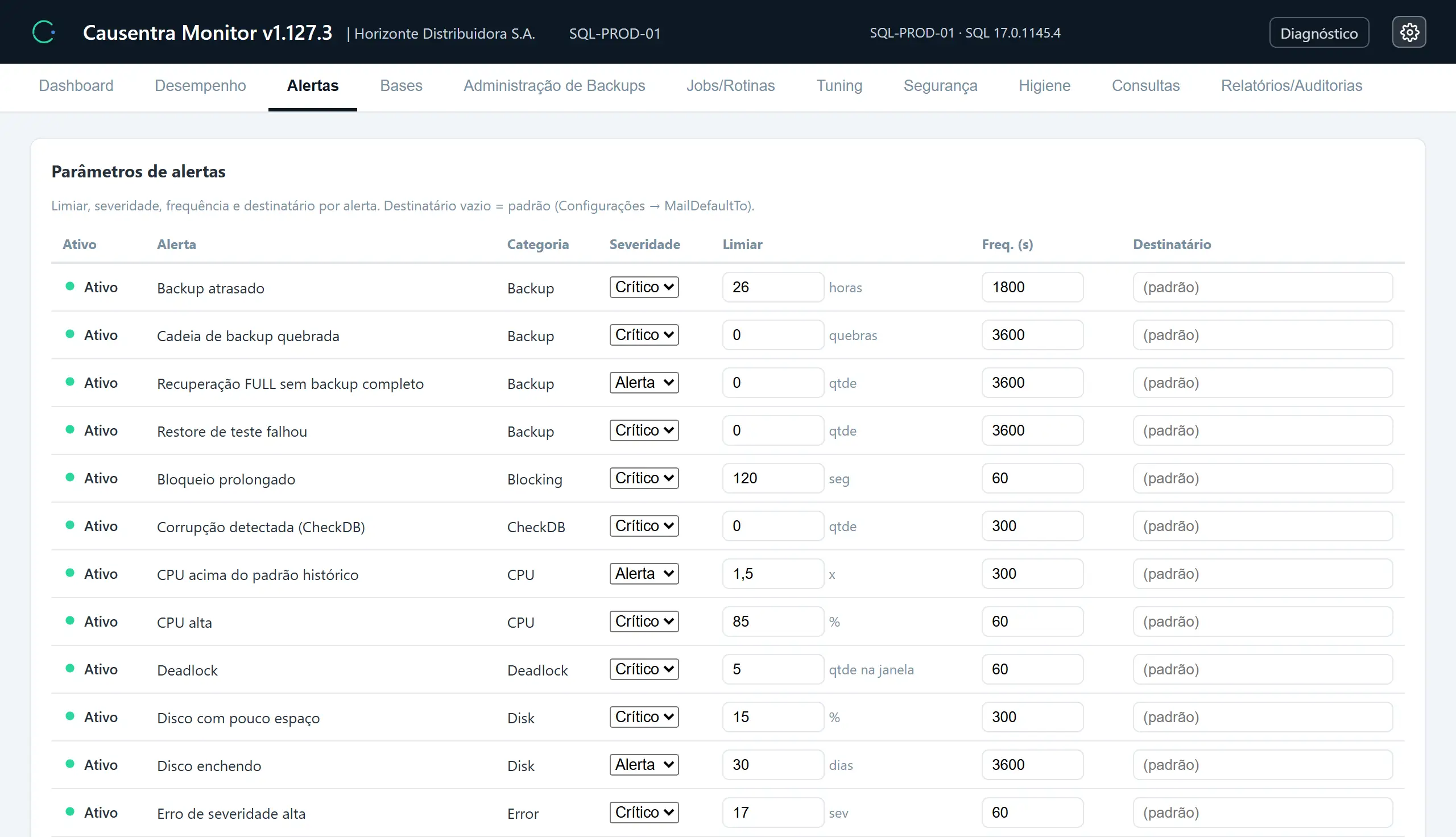Click the Causentra logo icon
Screen dimensions: 1456x837
[44, 32]
